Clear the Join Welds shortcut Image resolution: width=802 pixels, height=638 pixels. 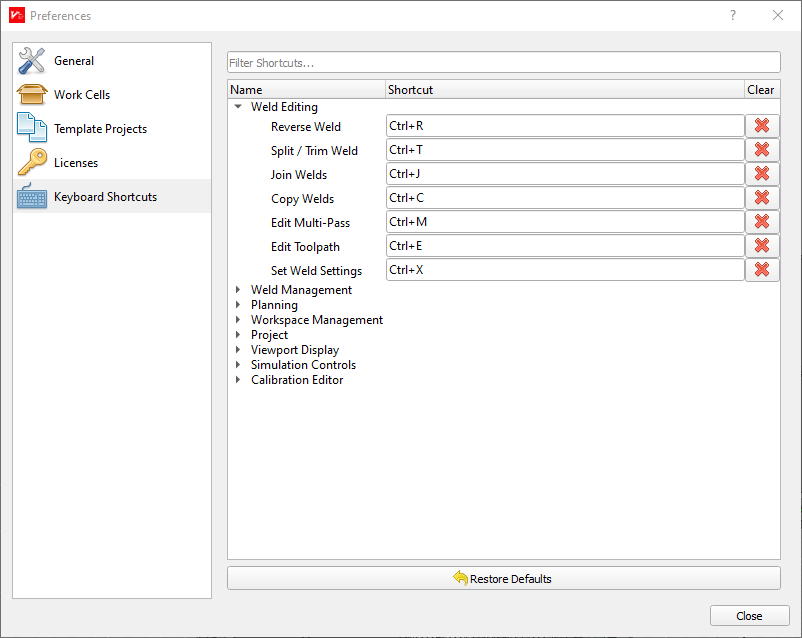tap(762, 174)
